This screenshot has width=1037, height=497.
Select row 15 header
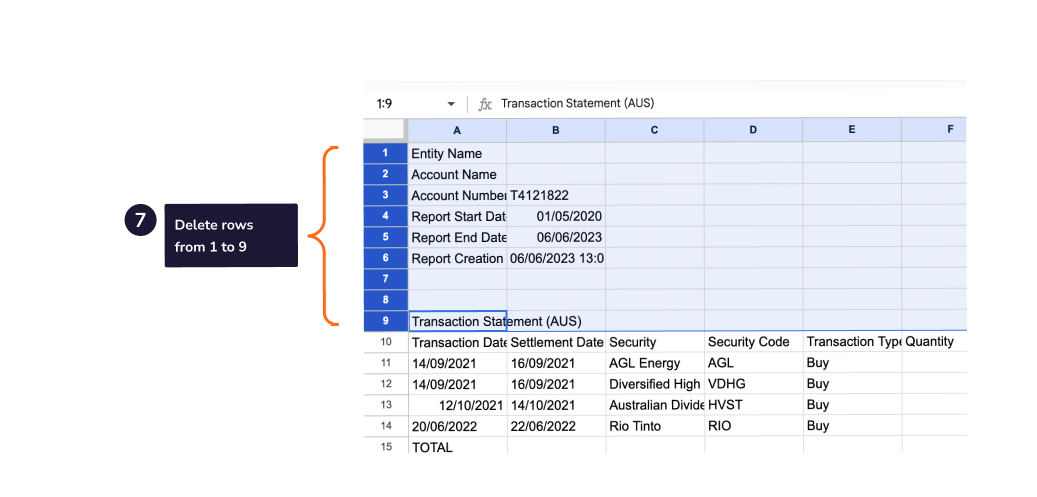386,446
